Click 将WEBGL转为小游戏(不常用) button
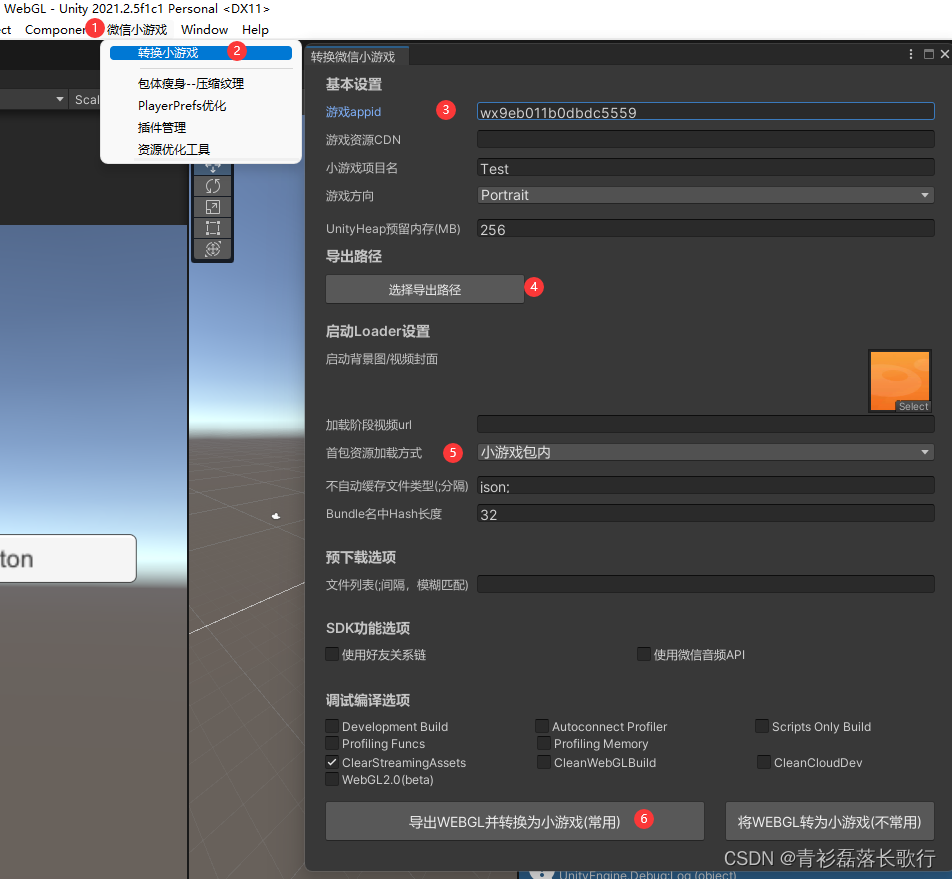 [829, 822]
